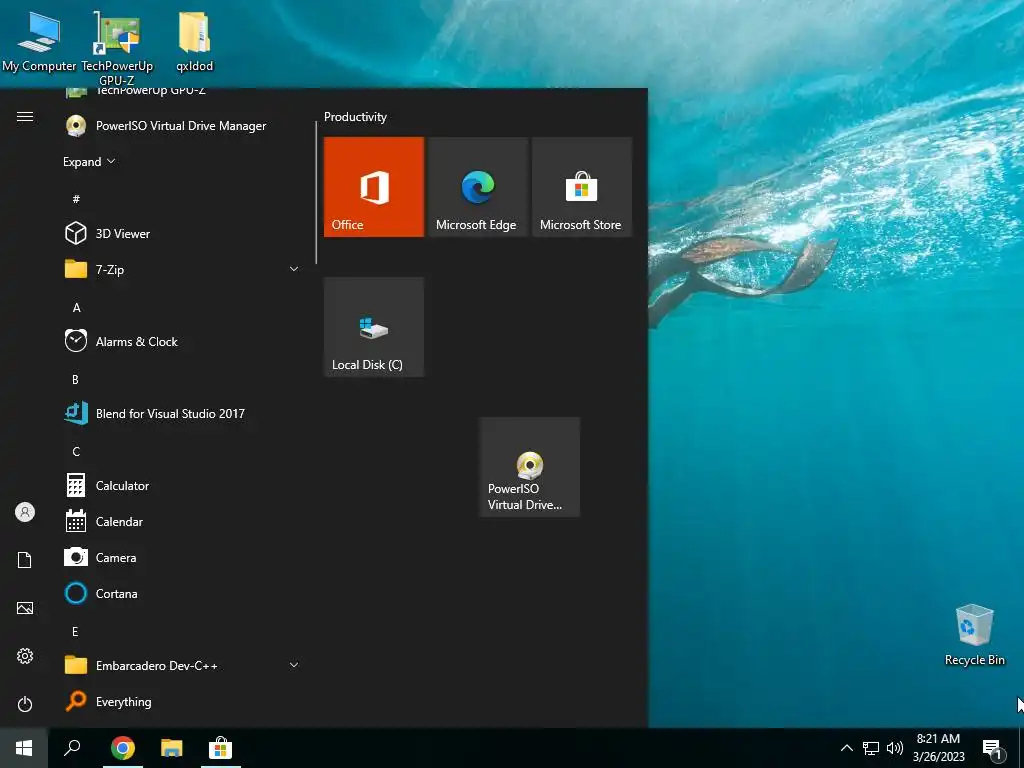
Task: Click Expand under recently added apps
Action: [89, 161]
